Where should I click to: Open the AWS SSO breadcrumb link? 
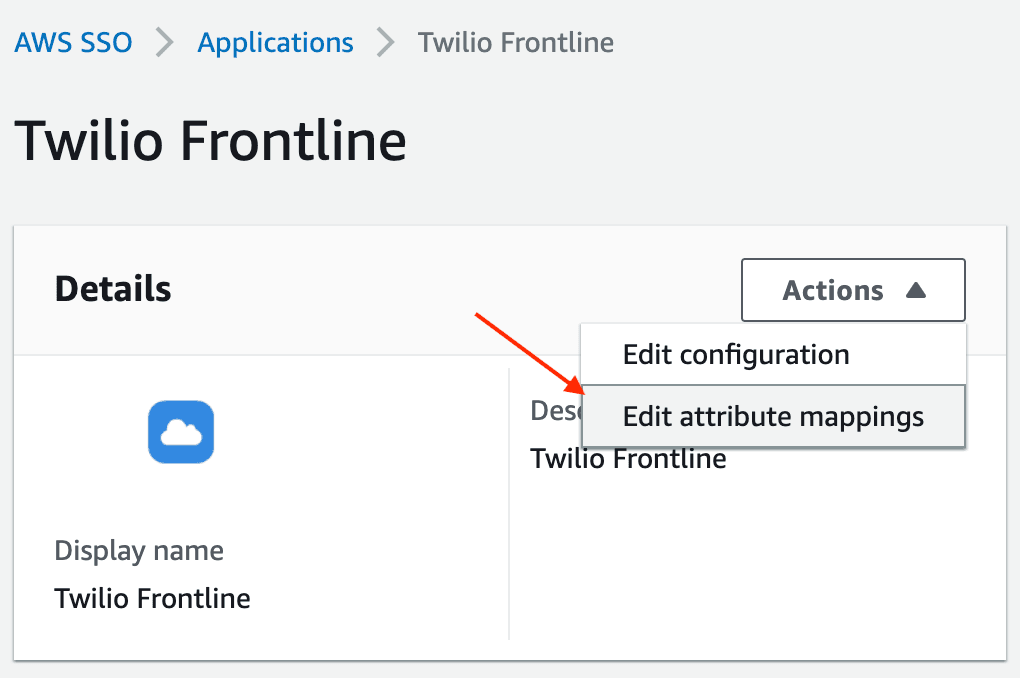point(72,43)
